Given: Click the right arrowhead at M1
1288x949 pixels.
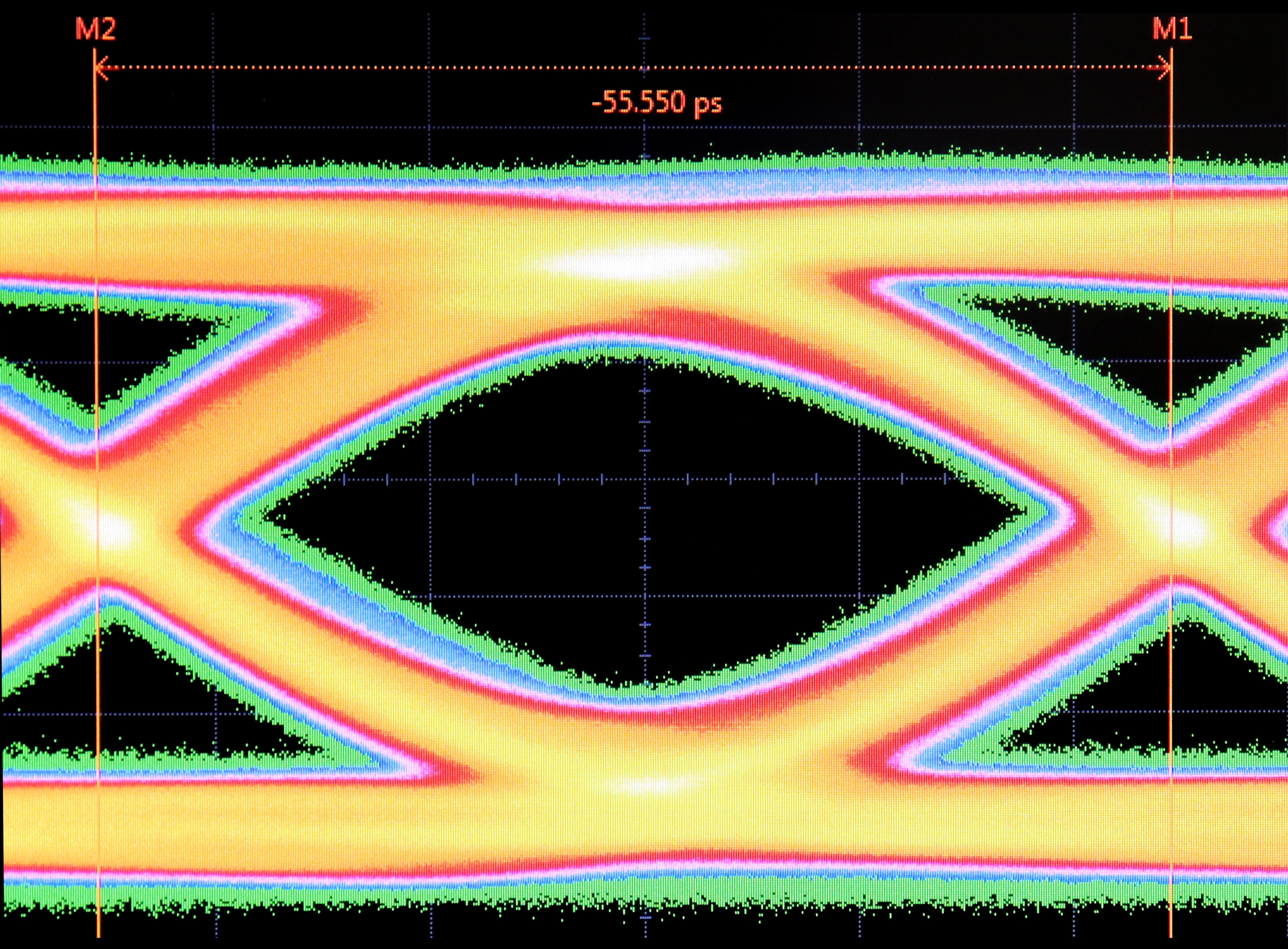Looking at the screenshot, I should [1164, 68].
